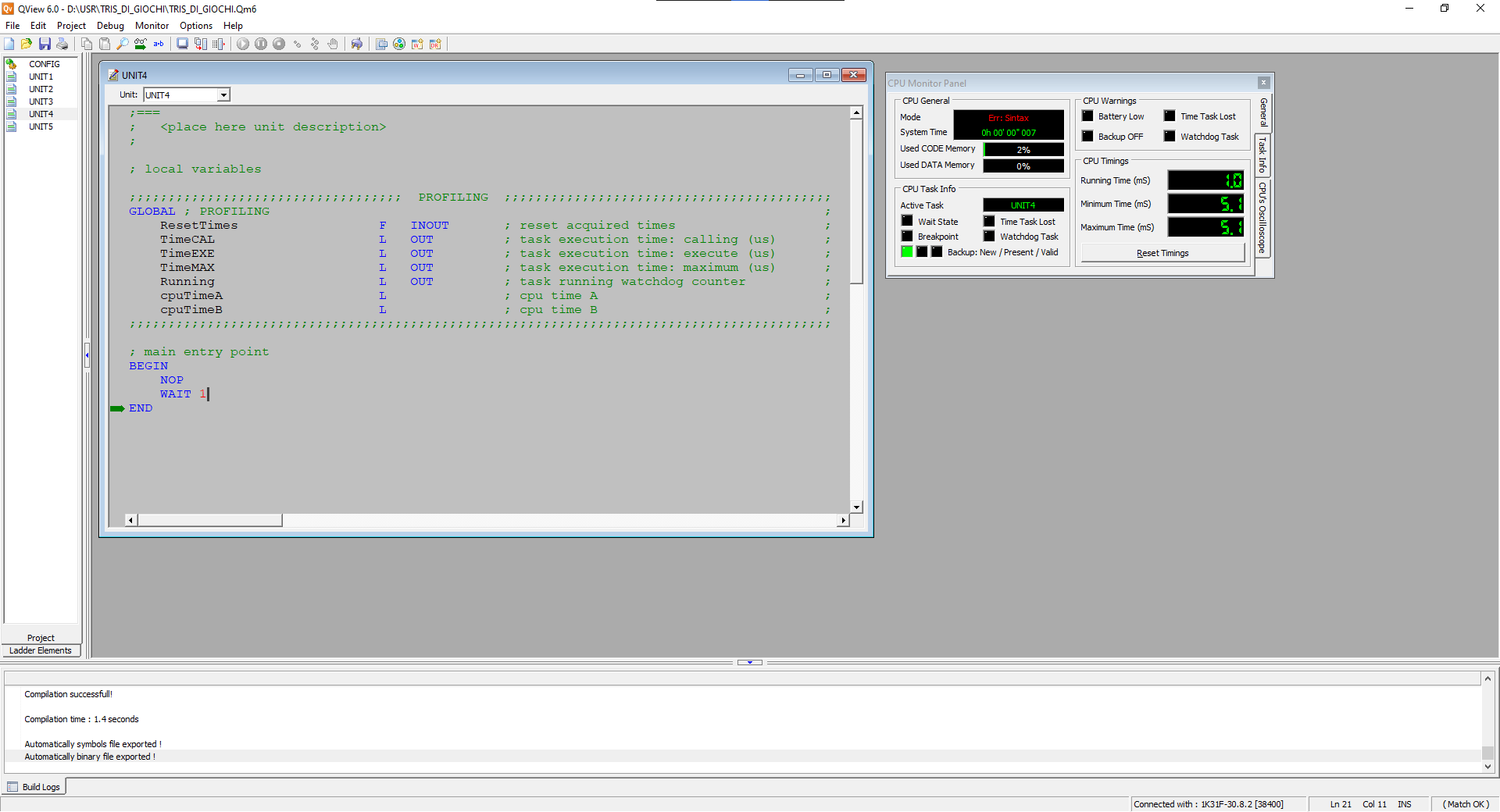Toggle the Watchdog Task warning indicator
The width and height of the screenshot is (1500, 812).
click(x=1170, y=137)
